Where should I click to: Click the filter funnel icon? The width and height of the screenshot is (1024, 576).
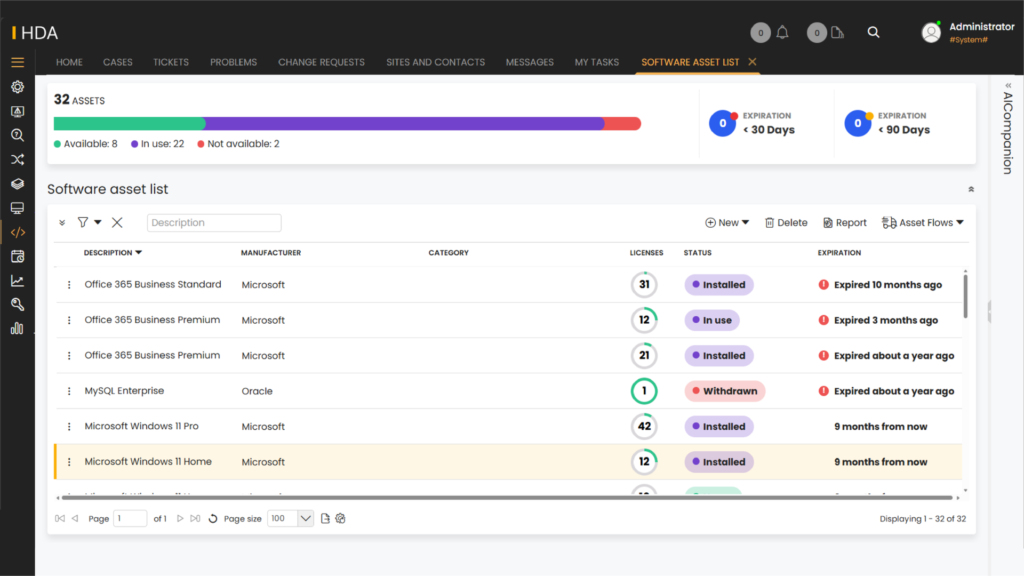83,223
